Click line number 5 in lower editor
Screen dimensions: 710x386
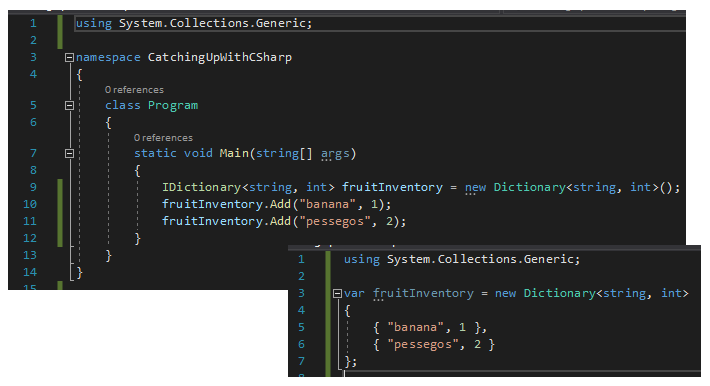pyautogui.click(x=302, y=327)
